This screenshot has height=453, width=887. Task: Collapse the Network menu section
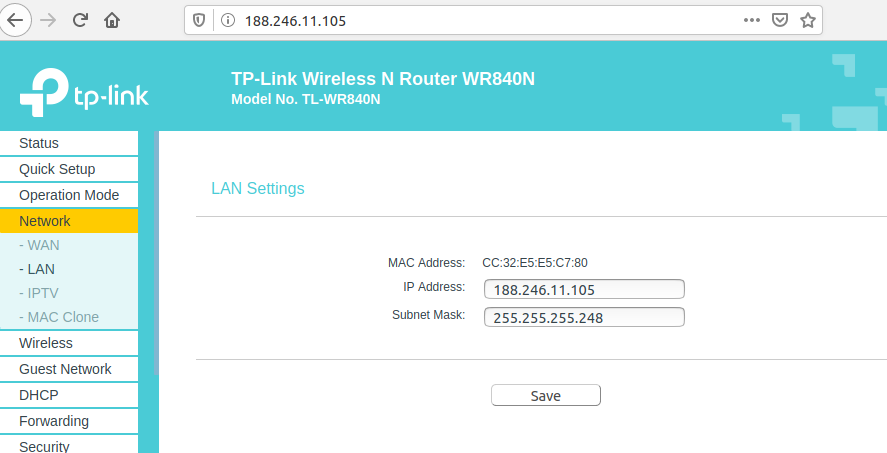tap(45, 221)
